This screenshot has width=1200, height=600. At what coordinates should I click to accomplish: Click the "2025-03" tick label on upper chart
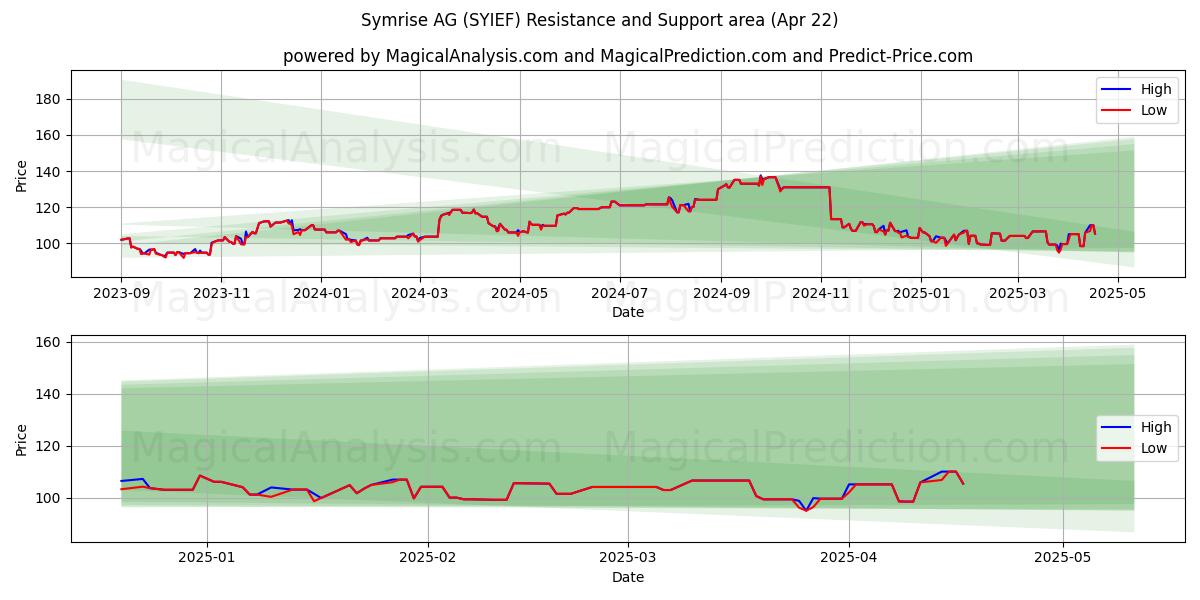(1017, 293)
